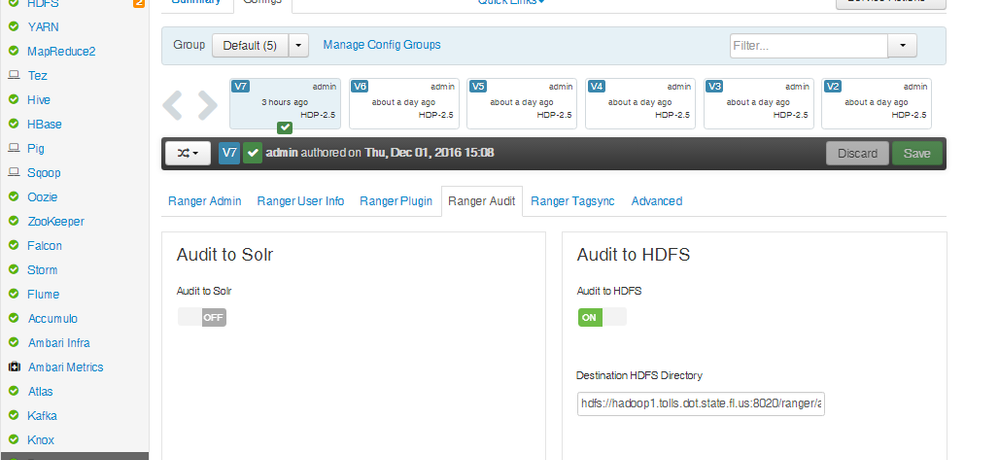Open the YARN service link
This screenshot has width=999, height=460.
point(43,27)
